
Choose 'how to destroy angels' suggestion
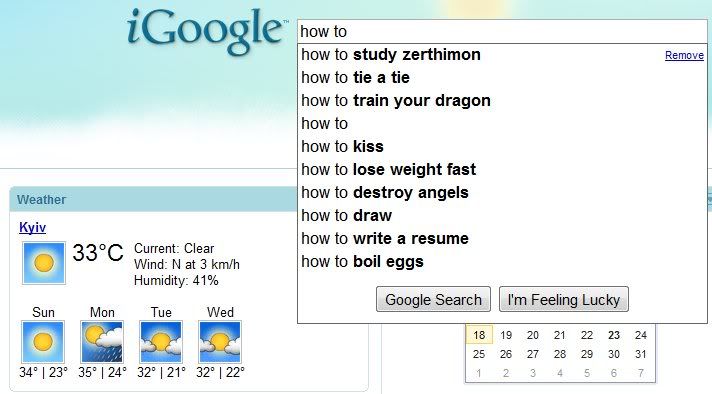click(x=502, y=192)
